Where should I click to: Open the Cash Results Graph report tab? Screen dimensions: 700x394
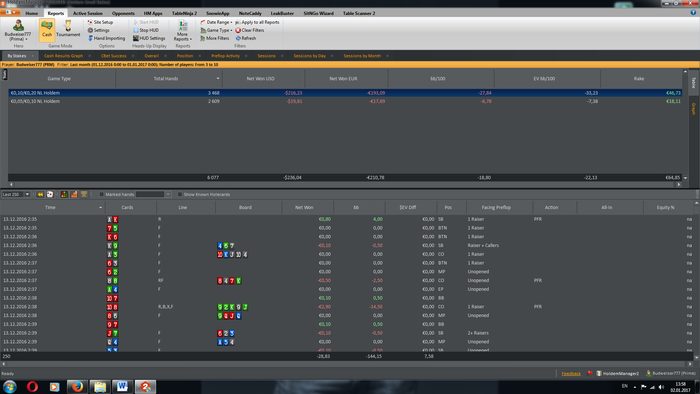tap(63, 56)
